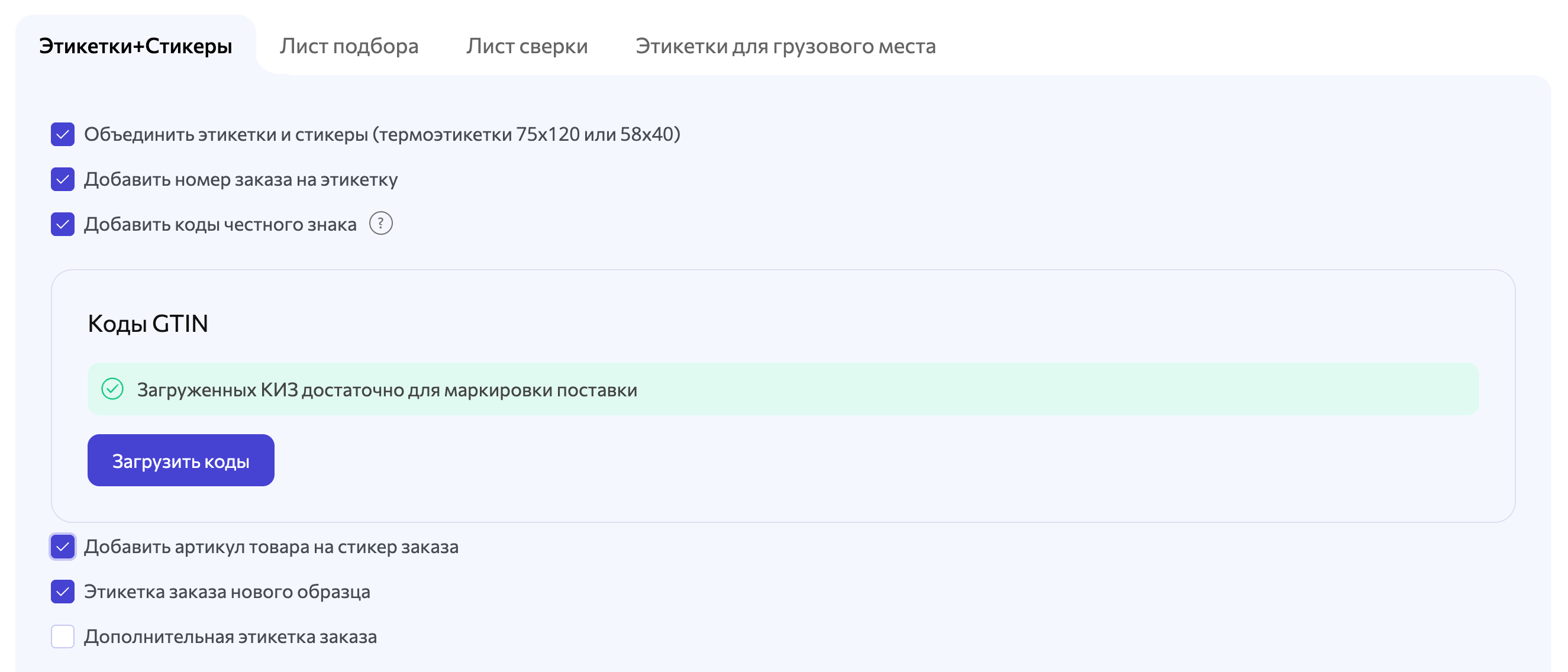This screenshot has height=672, width=1568.
Task: Click the 'Коды GTIN' heading
Action: coord(148,323)
